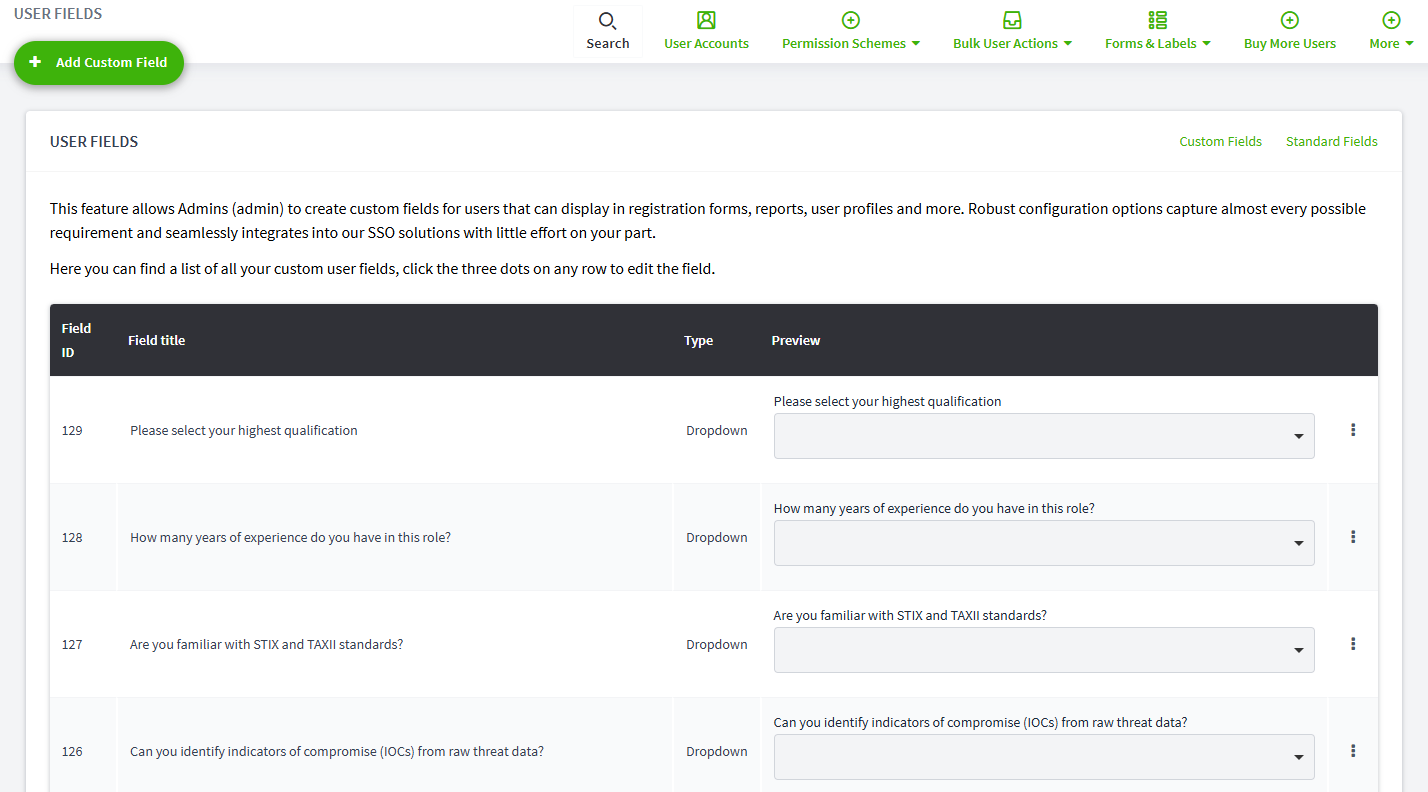Go to User Accounts label
1428x792 pixels.
(706, 44)
